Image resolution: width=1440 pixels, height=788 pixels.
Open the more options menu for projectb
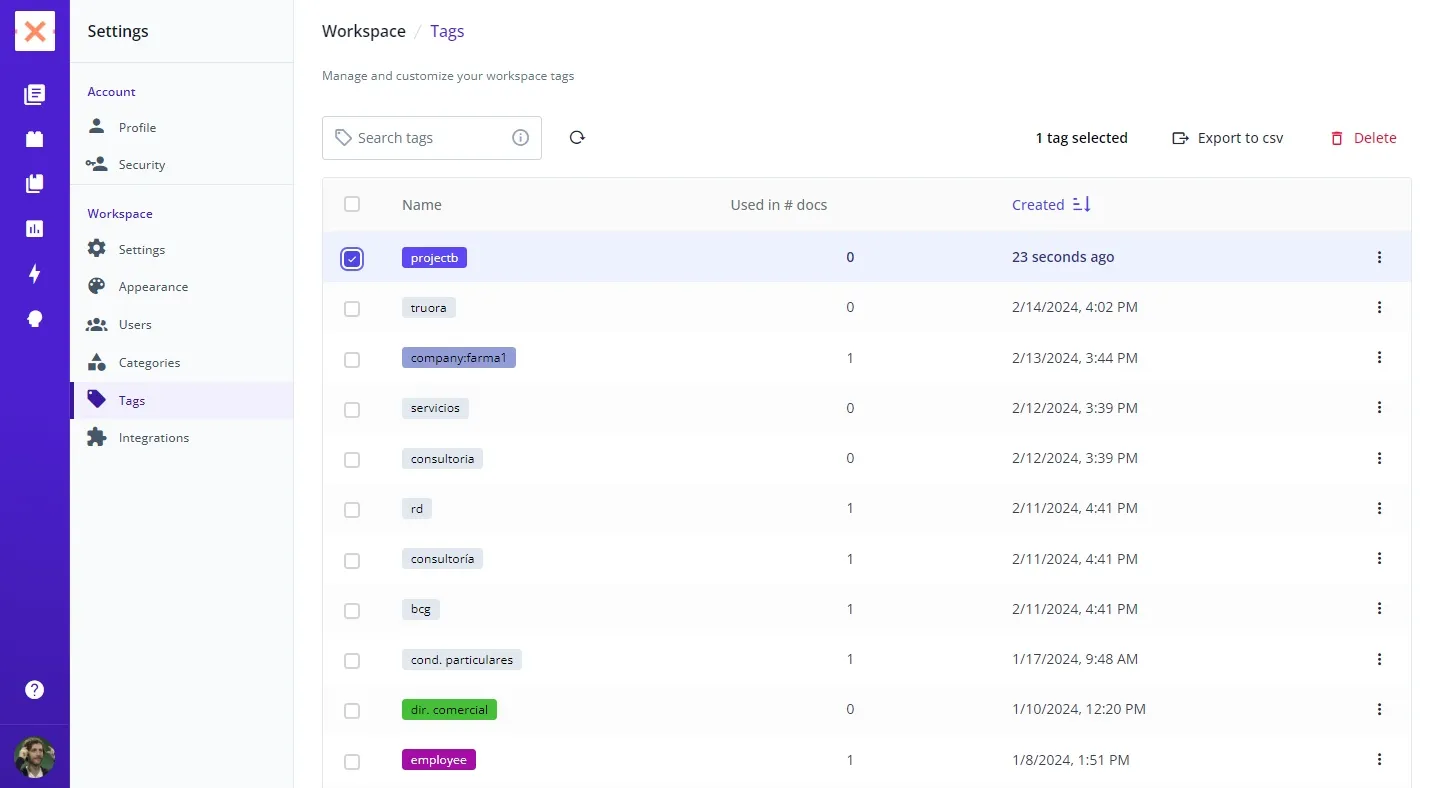pos(1379,257)
